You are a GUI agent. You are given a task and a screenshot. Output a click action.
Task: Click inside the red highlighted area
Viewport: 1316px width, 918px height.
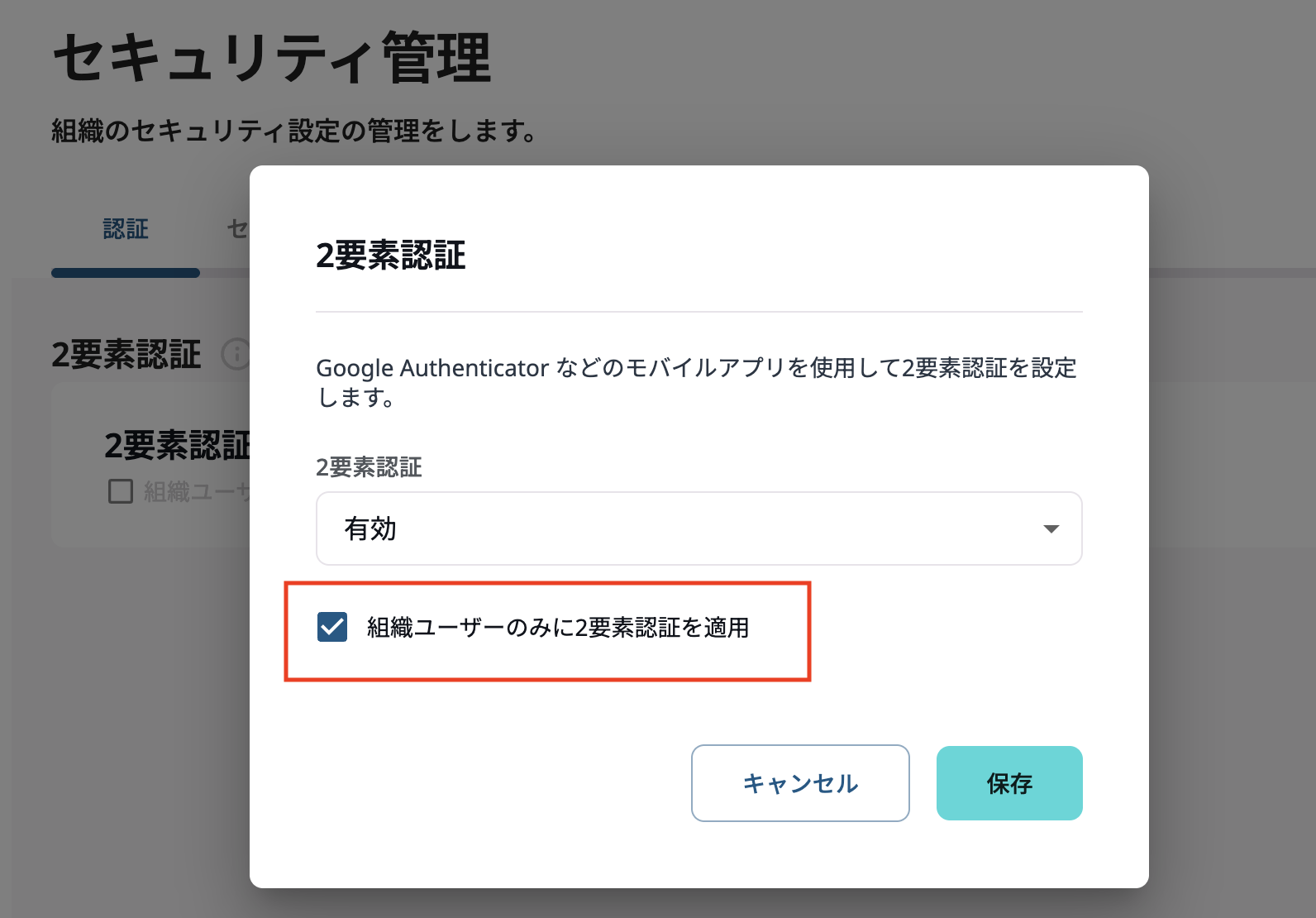(547, 630)
